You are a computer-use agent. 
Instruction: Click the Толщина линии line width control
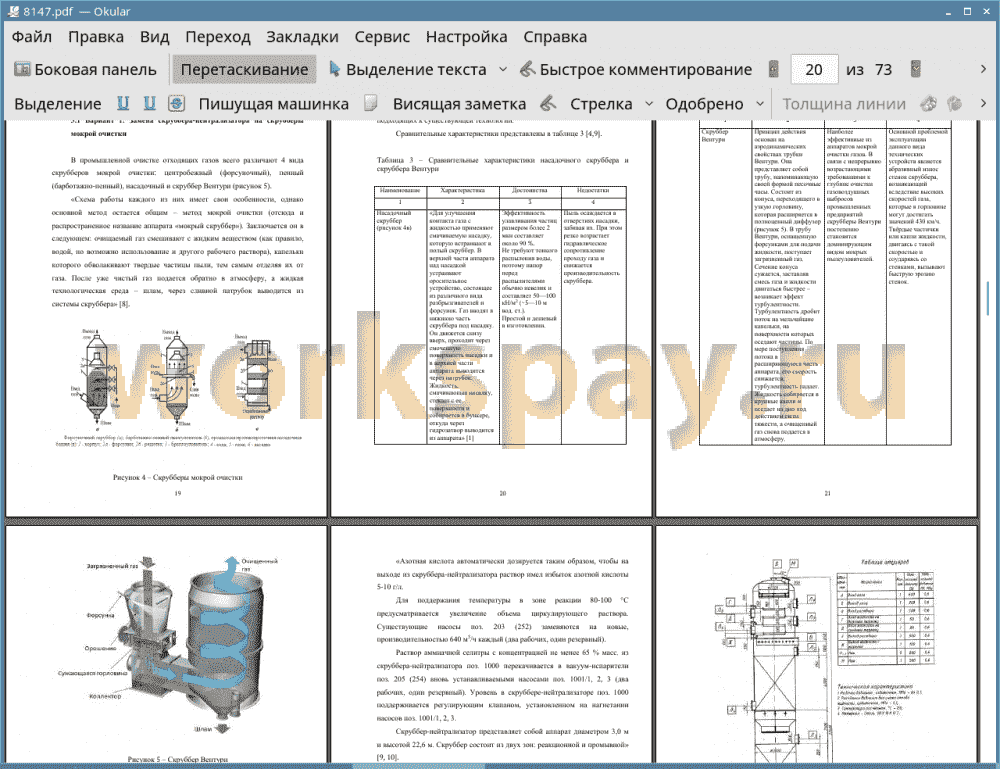844,104
